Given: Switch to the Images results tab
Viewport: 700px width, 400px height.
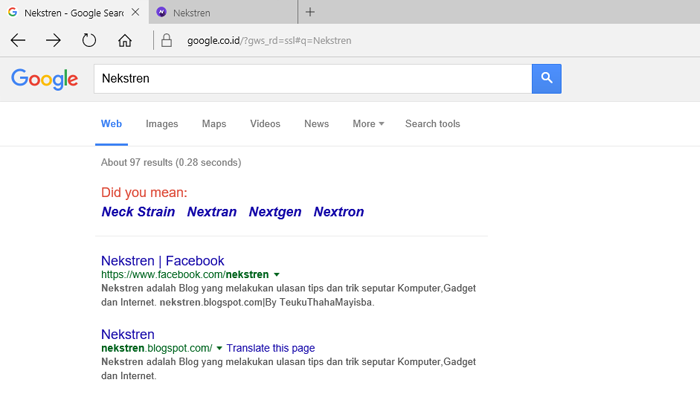Looking at the screenshot, I should coord(162,124).
